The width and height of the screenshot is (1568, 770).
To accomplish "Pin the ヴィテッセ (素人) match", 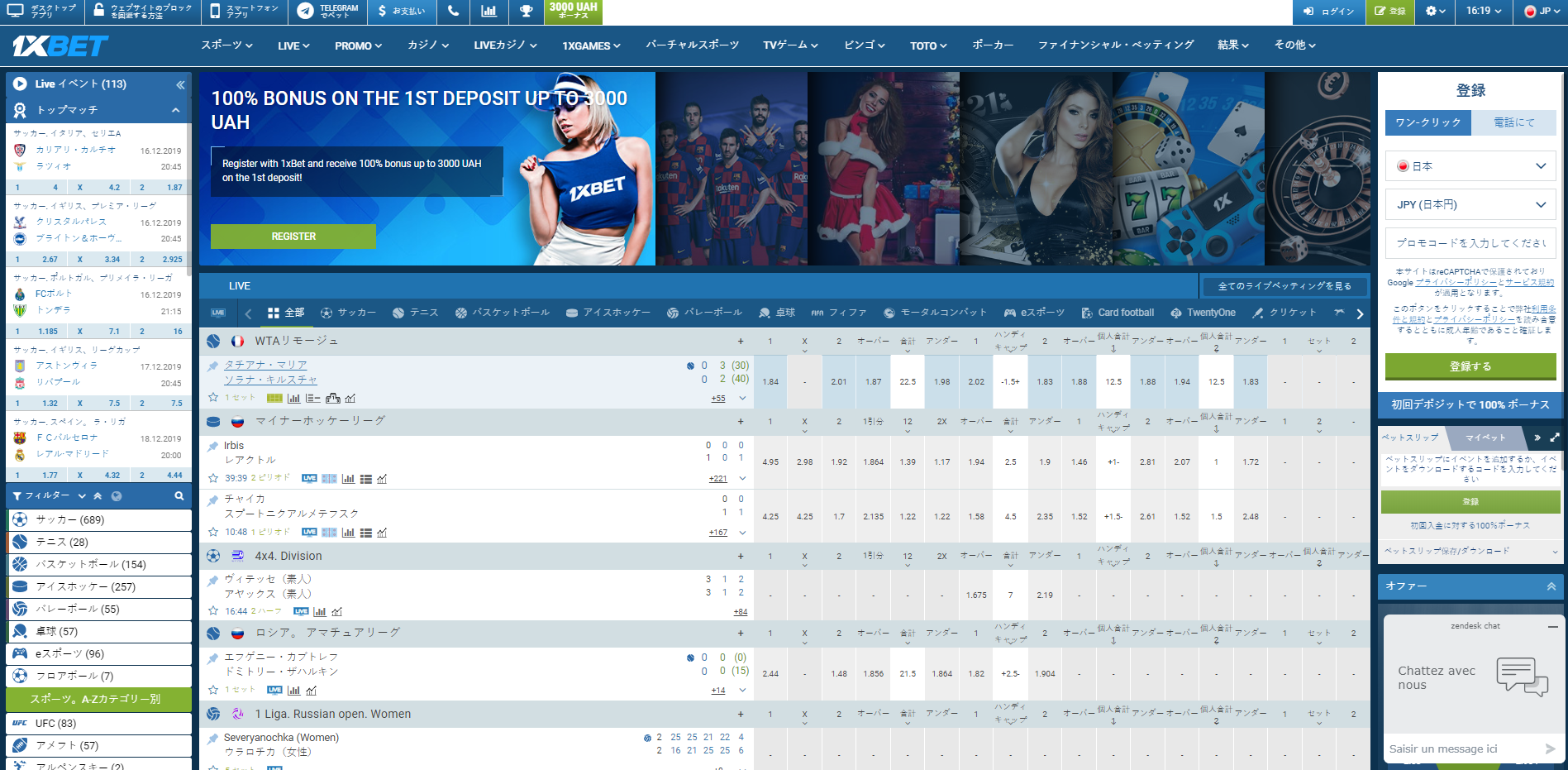I will (x=213, y=580).
